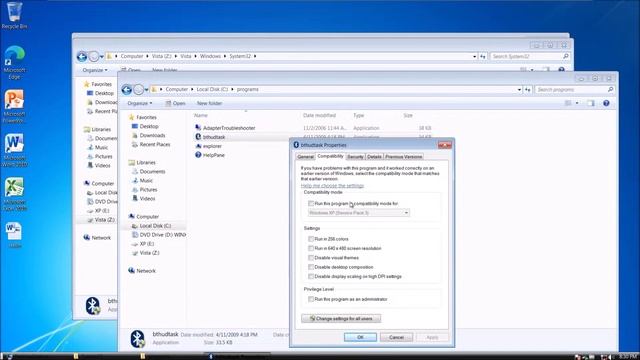Viewport: 640px width, 360px height.
Task: Click Cancel in bthudtask Properties
Action: click(x=396, y=337)
